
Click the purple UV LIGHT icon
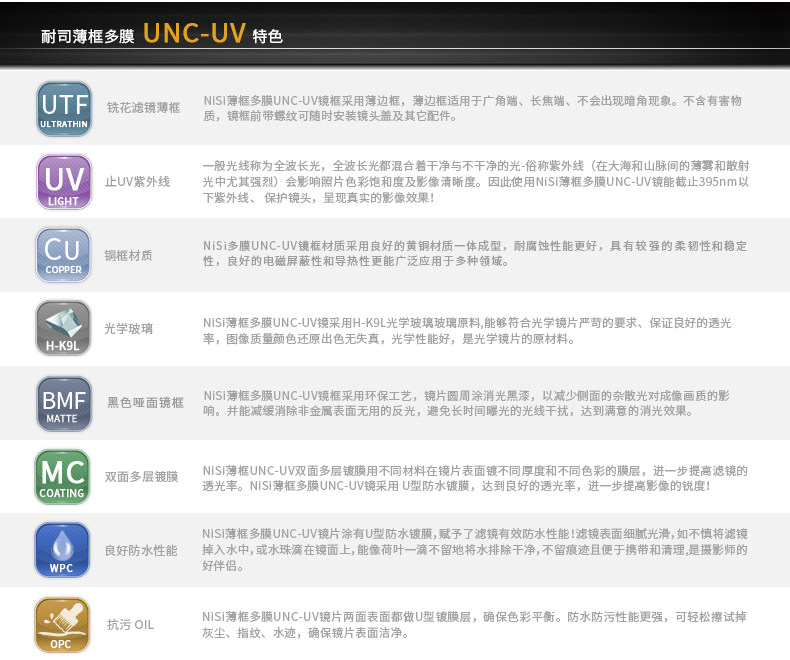(64, 182)
